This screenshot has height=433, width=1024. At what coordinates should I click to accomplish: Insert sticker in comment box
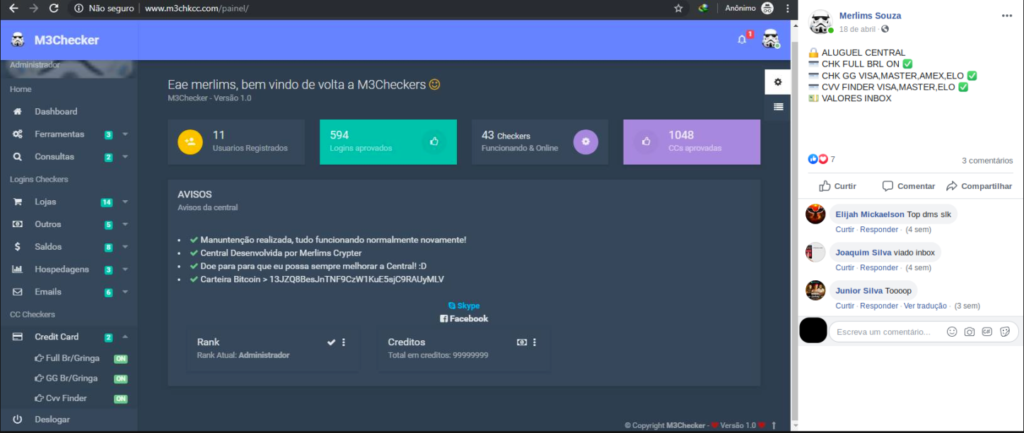point(1004,332)
